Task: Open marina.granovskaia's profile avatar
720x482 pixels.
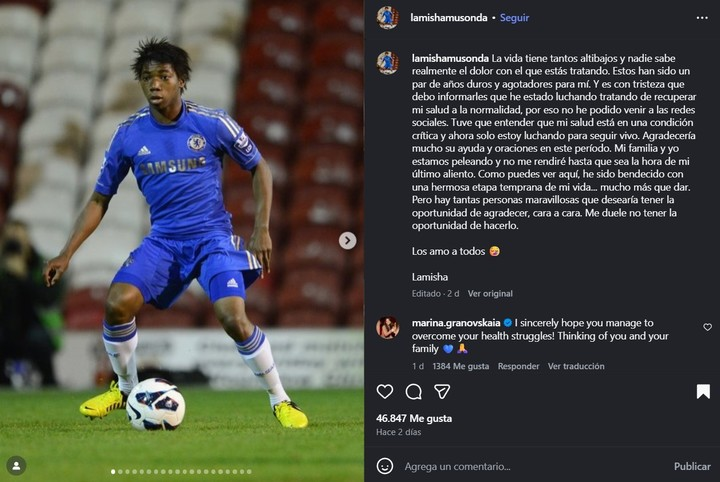Action: tap(388, 328)
